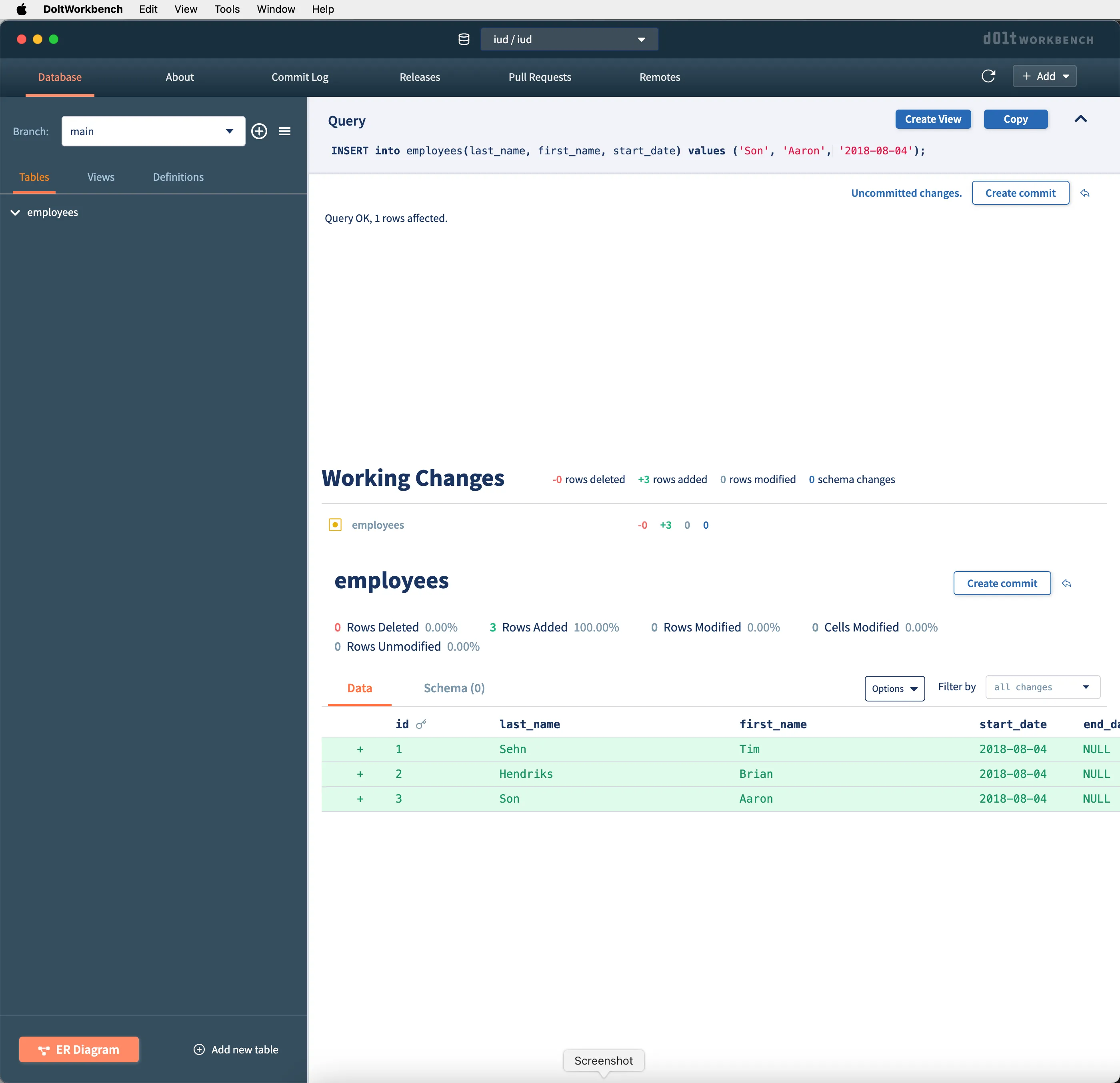The height and width of the screenshot is (1083, 1120).
Task: Click reset arrow beside employees Create commit
Action: (x=1066, y=583)
